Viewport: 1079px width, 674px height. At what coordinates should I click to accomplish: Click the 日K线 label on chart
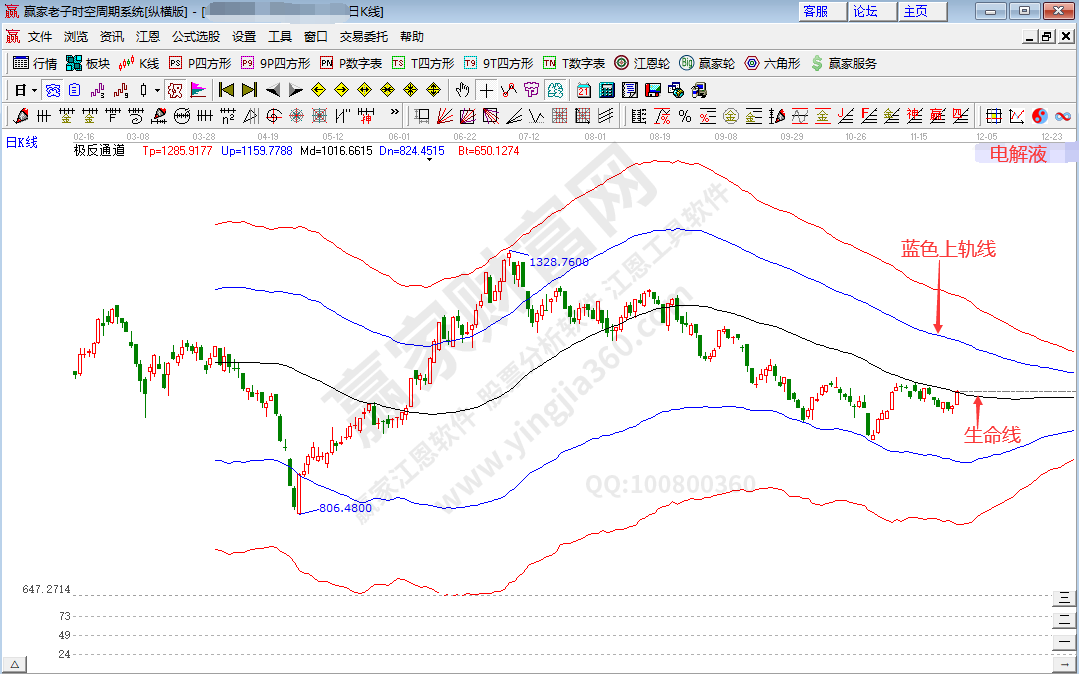(22, 143)
